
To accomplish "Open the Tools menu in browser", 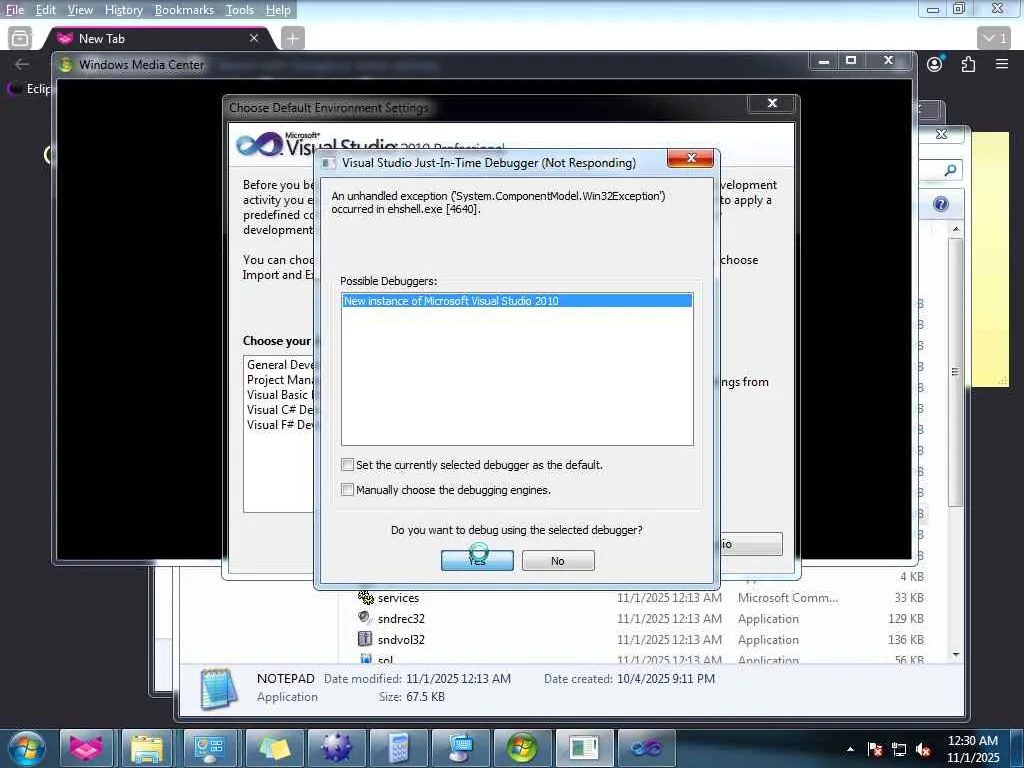I will (240, 10).
